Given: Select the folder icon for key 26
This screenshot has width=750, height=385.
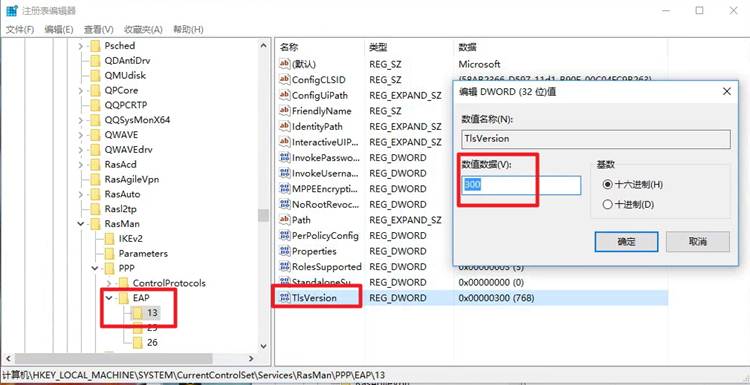Looking at the screenshot, I should coord(138,342).
